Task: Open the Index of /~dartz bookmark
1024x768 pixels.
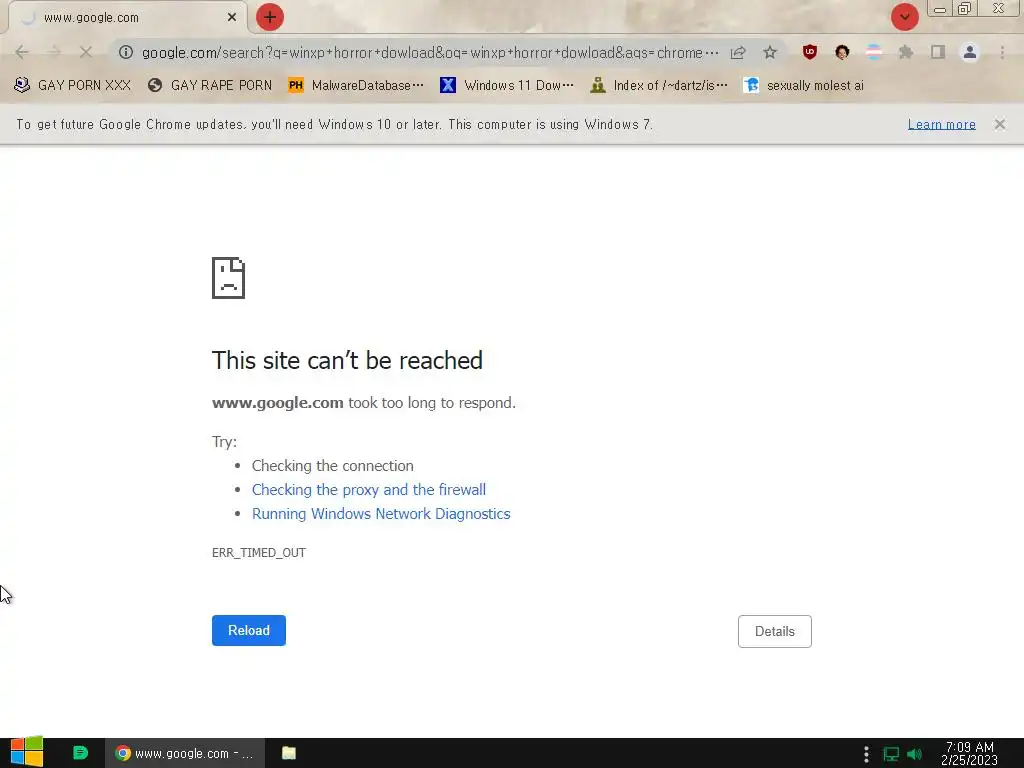Action: 658,85
